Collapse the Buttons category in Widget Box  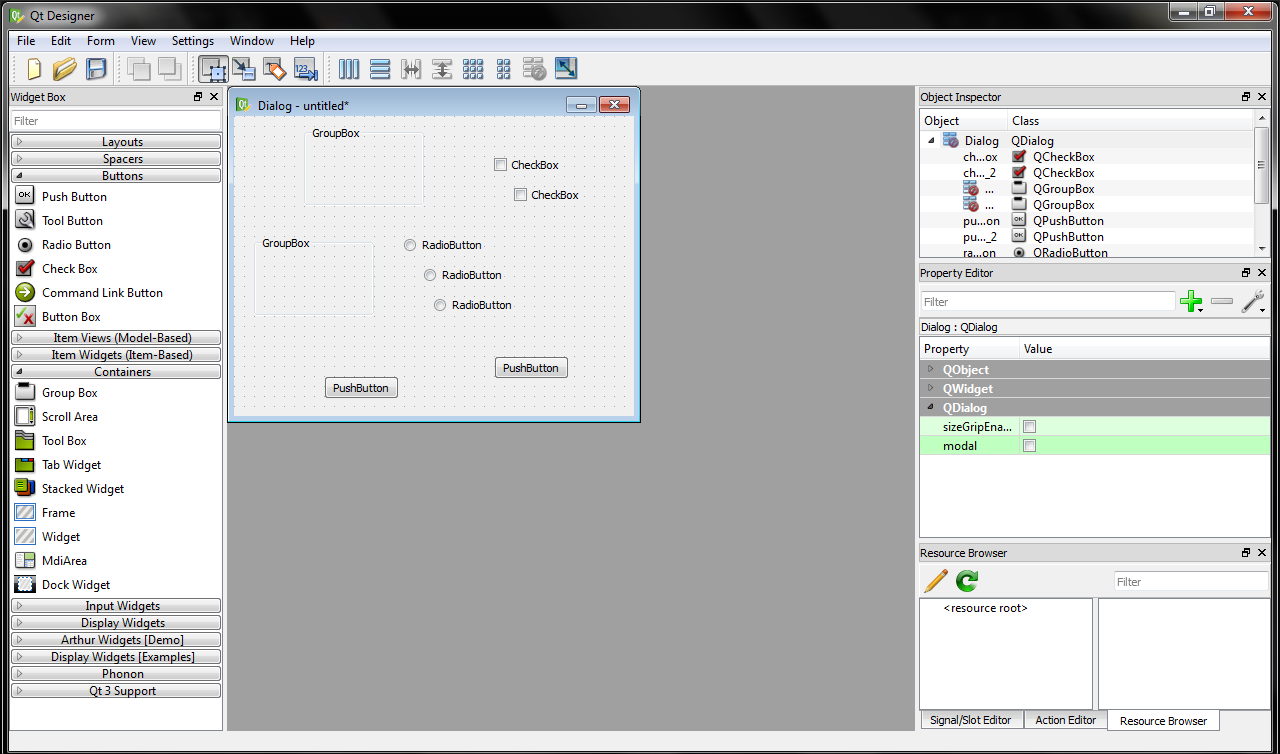(x=116, y=176)
